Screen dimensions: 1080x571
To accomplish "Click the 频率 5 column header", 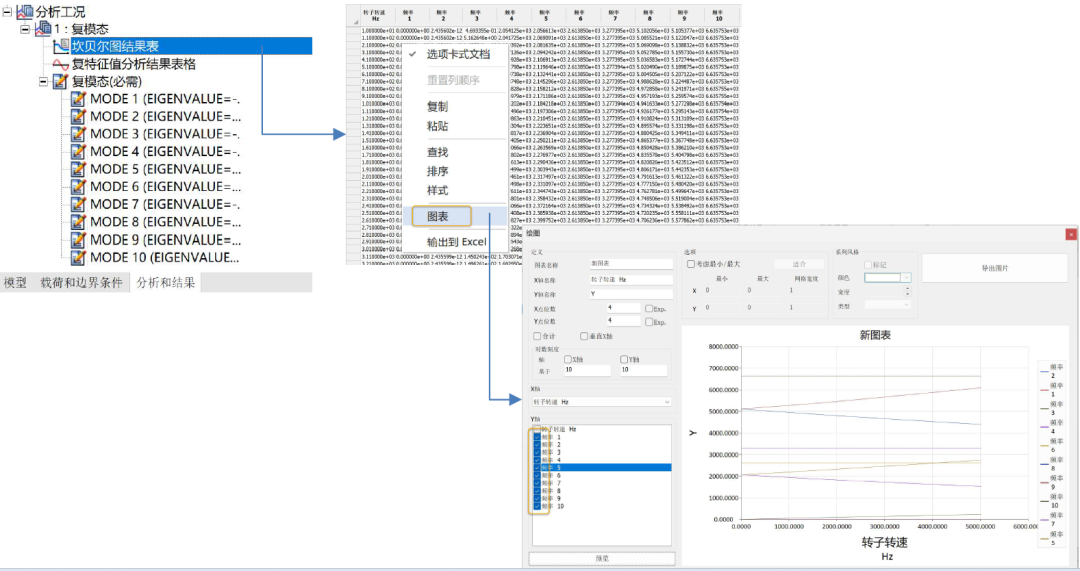I will point(545,15).
